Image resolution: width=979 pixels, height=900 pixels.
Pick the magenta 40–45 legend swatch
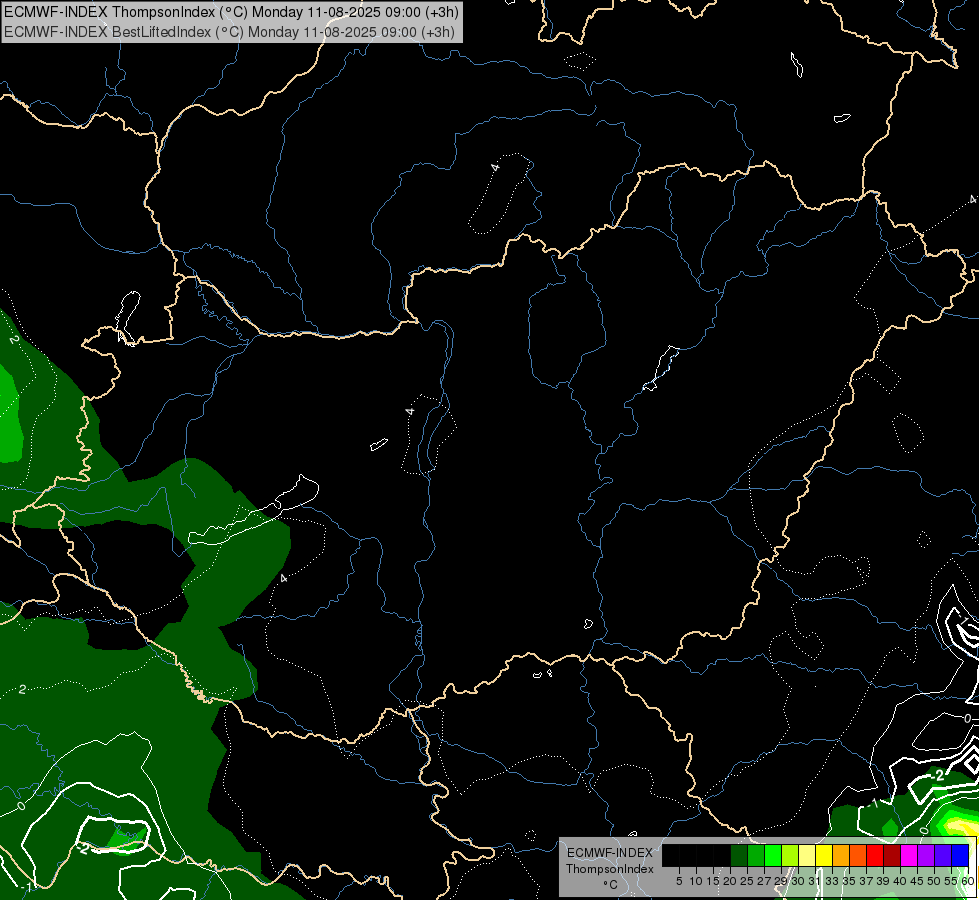909,856
